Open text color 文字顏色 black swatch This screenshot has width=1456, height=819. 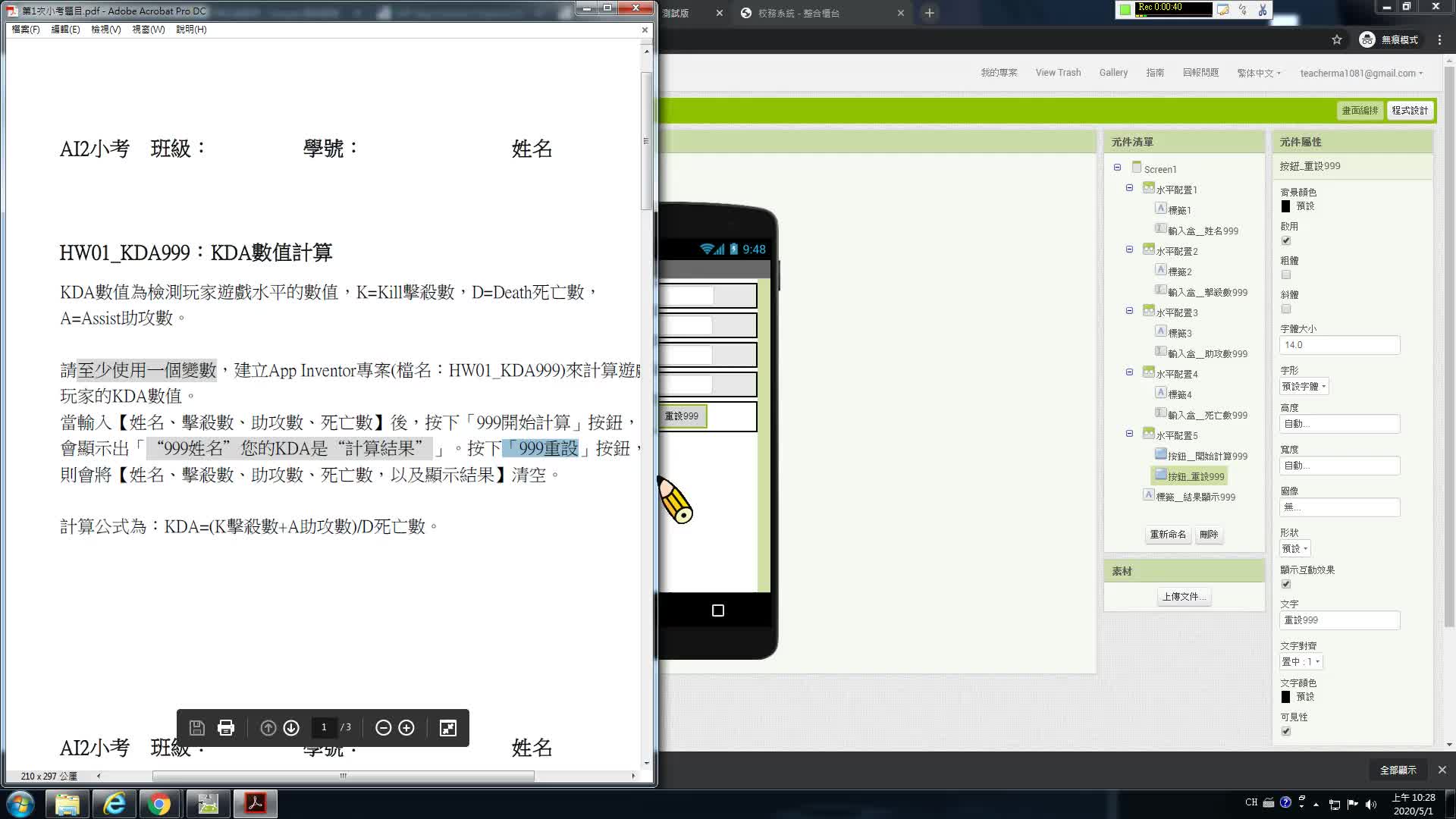click(1285, 697)
